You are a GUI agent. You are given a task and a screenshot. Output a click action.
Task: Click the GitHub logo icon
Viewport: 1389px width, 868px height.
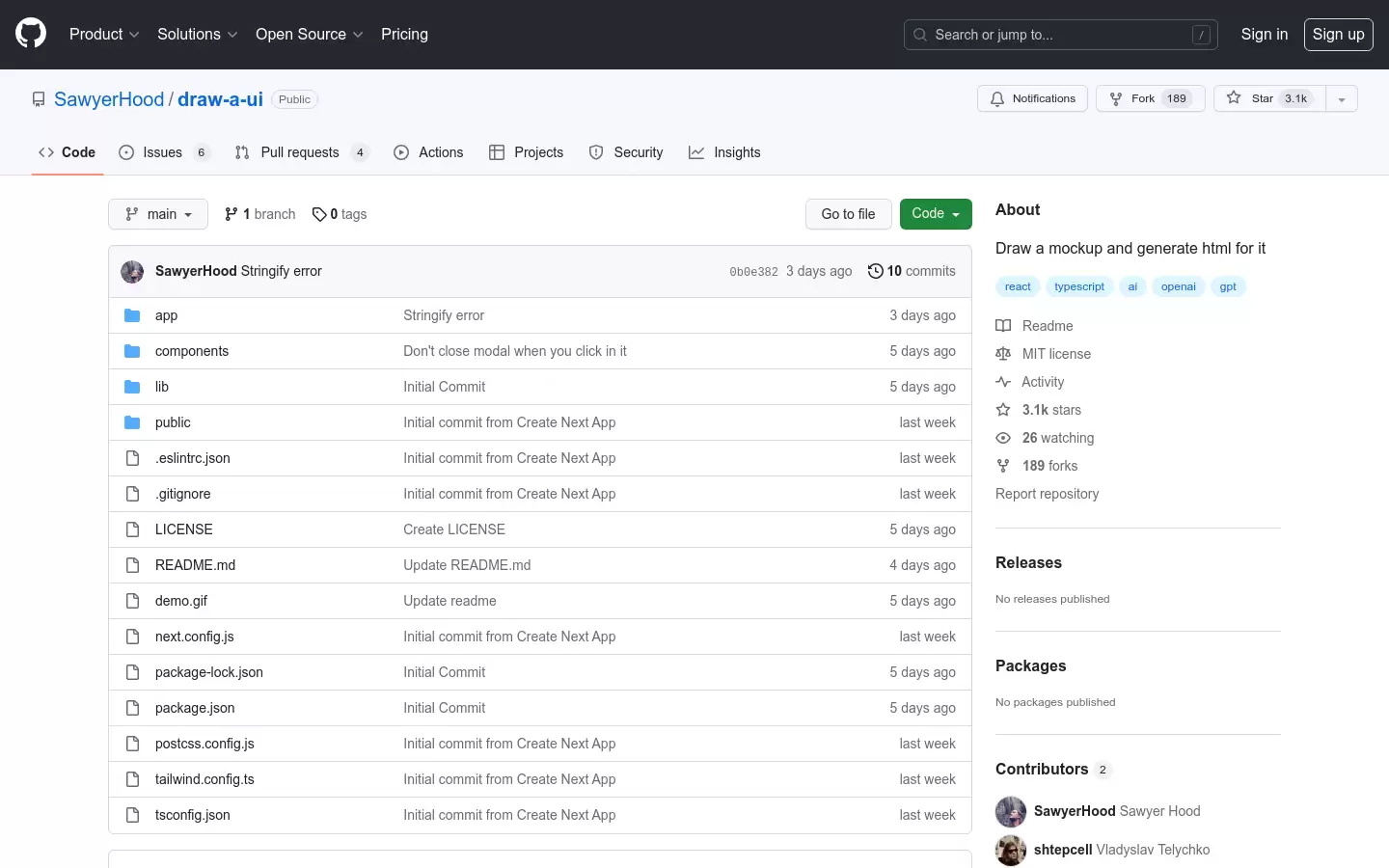pyautogui.click(x=31, y=34)
